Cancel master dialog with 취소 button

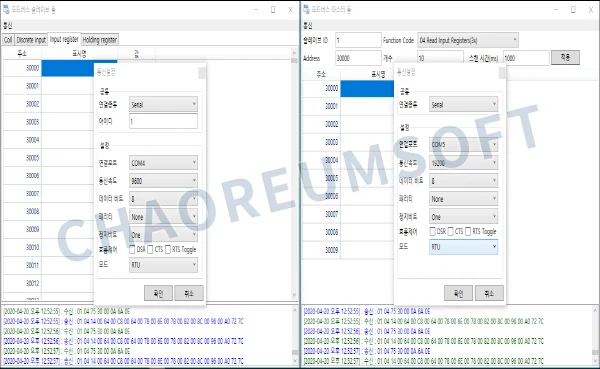489,294
